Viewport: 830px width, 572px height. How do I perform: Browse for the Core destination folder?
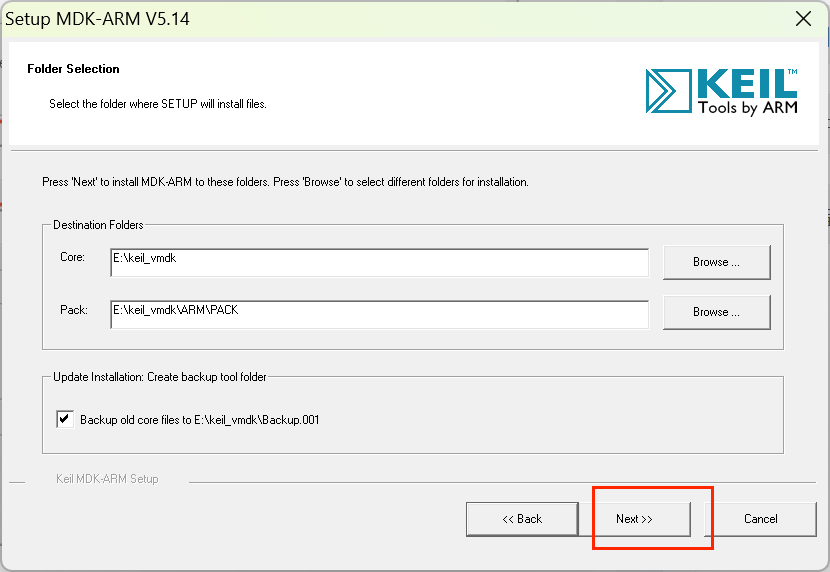717,262
